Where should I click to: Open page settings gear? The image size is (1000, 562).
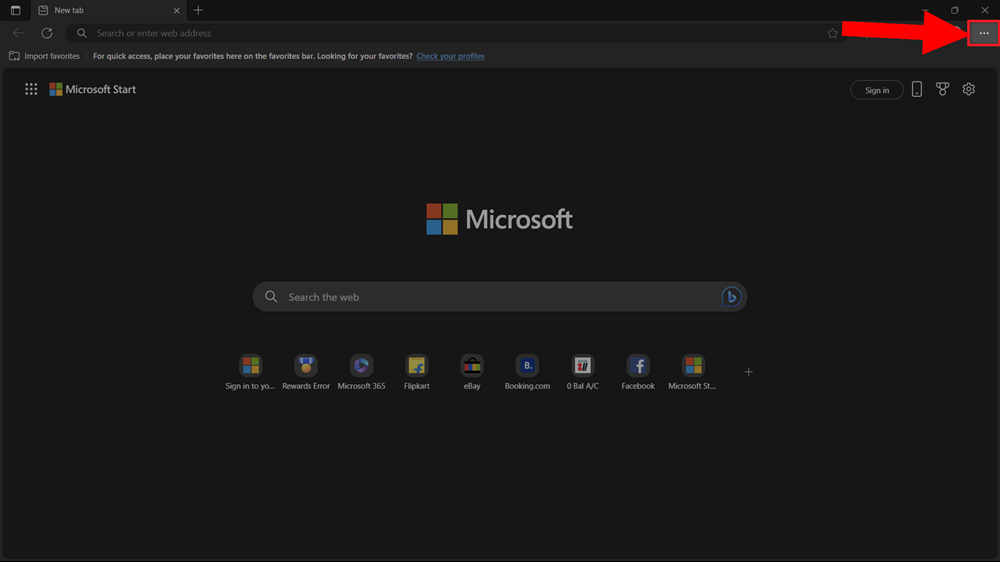[x=968, y=89]
